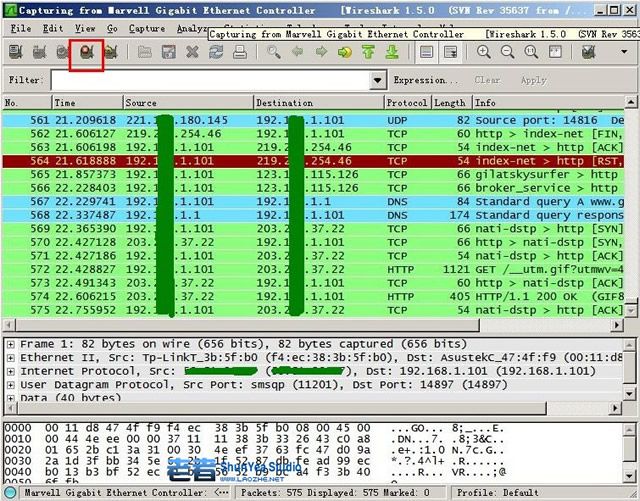Sort by the Time column header

(87, 102)
